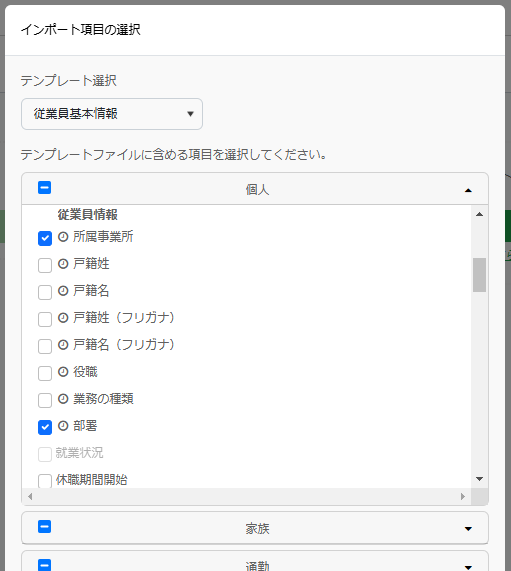Click the scroll-down arrow of item list
The height and width of the screenshot is (571, 511).
[x=479, y=479]
